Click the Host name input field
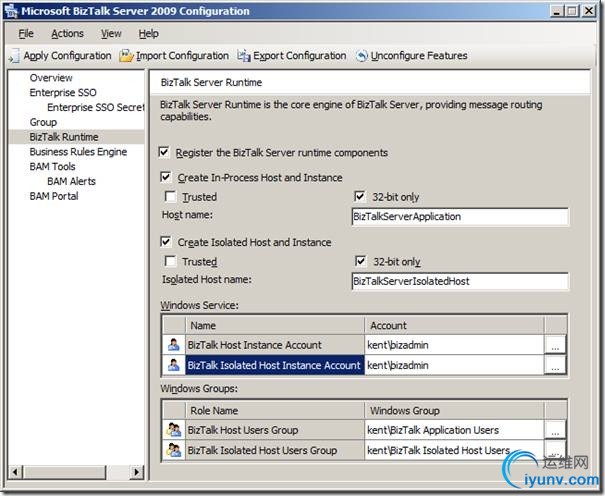 pyautogui.click(x=460, y=216)
